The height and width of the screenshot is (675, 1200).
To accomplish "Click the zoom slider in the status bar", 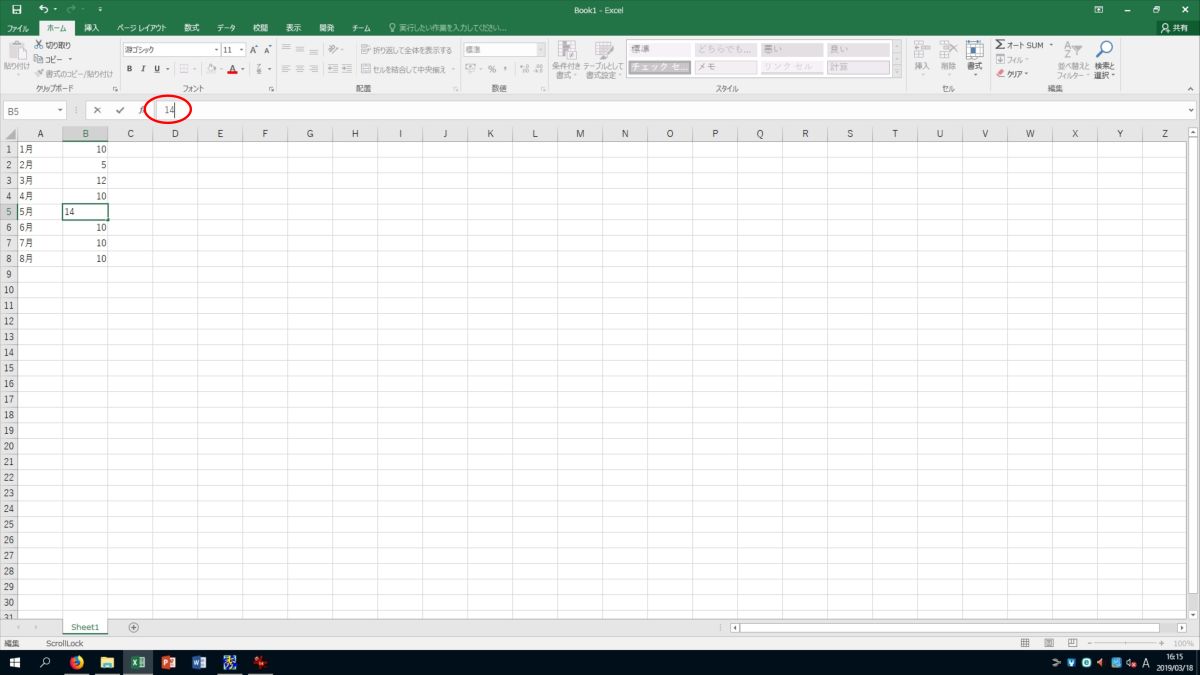I will coord(1126,643).
